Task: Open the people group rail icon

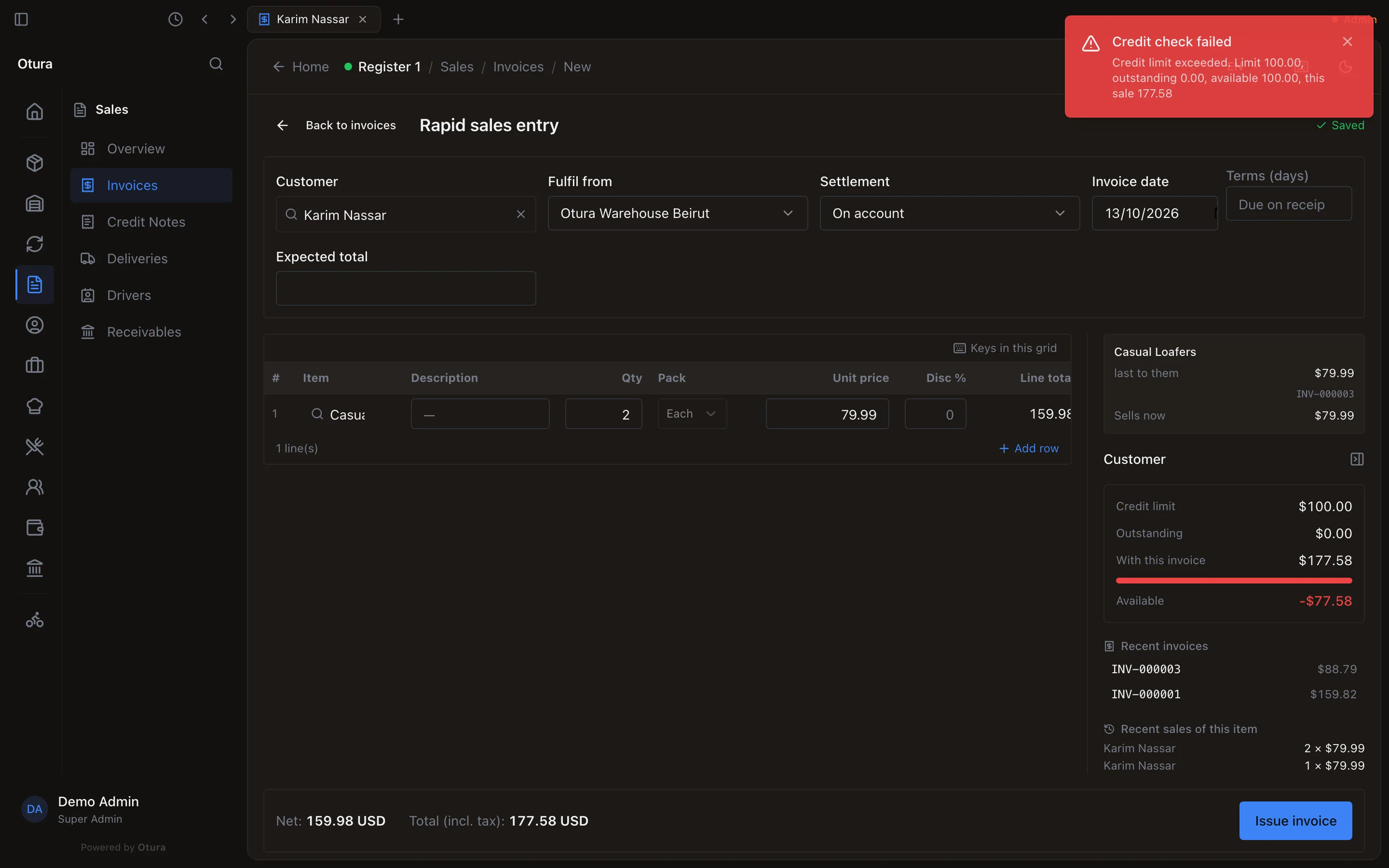Action: [x=34, y=488]
